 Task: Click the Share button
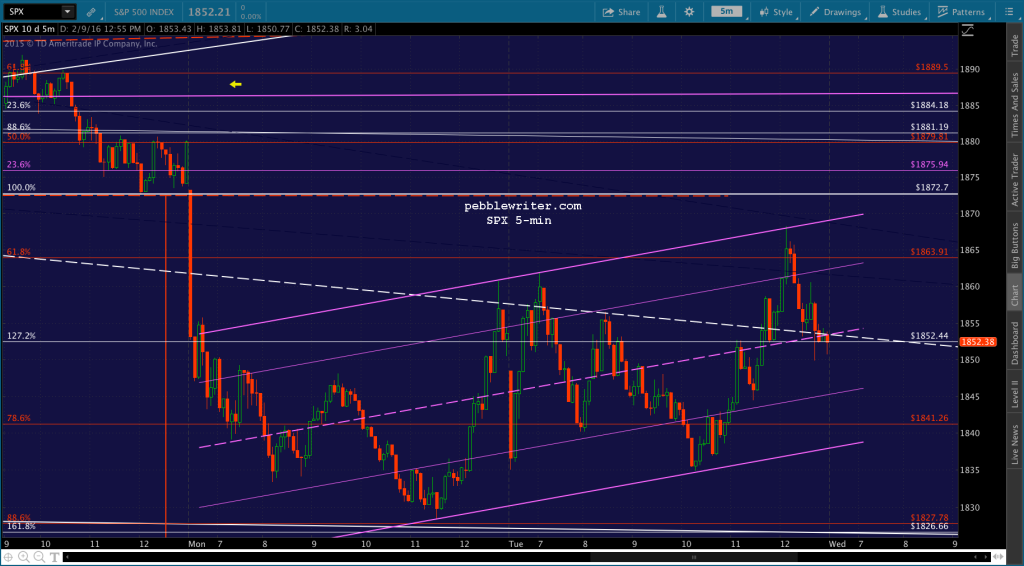pyautogui.click(x=621, y=12)
